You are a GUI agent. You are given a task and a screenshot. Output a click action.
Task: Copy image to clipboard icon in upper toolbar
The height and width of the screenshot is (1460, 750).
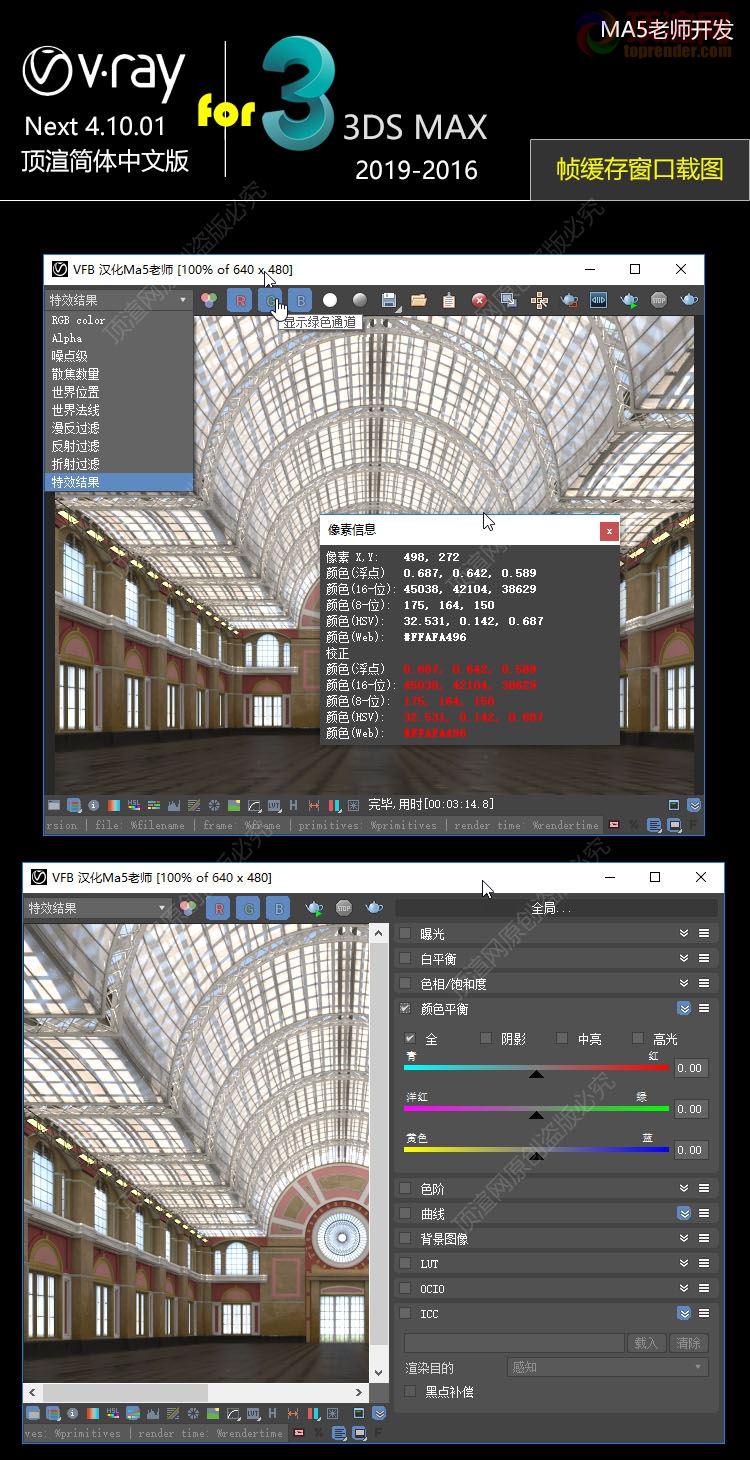449,300
